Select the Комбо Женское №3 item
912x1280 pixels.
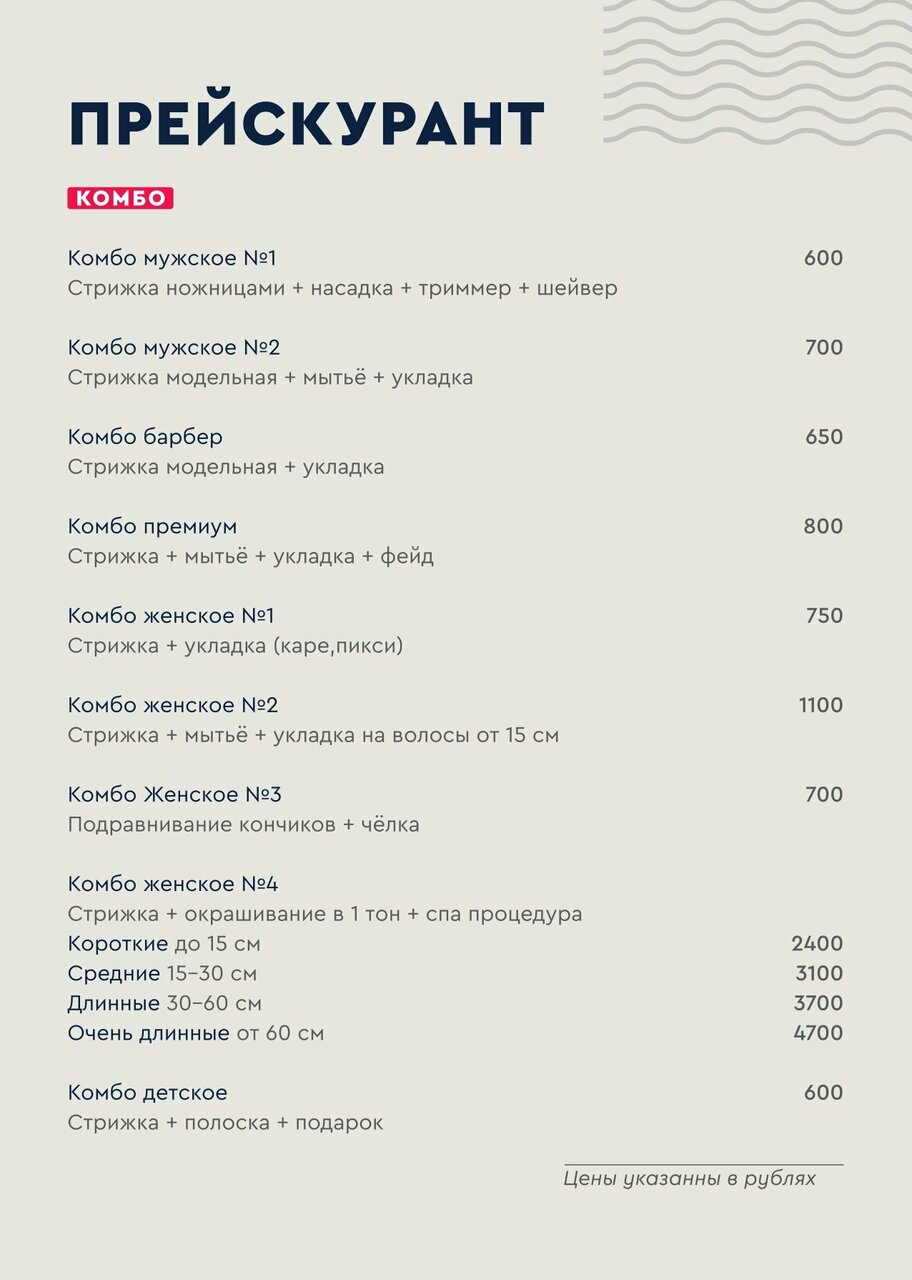[x=175, y=795]
